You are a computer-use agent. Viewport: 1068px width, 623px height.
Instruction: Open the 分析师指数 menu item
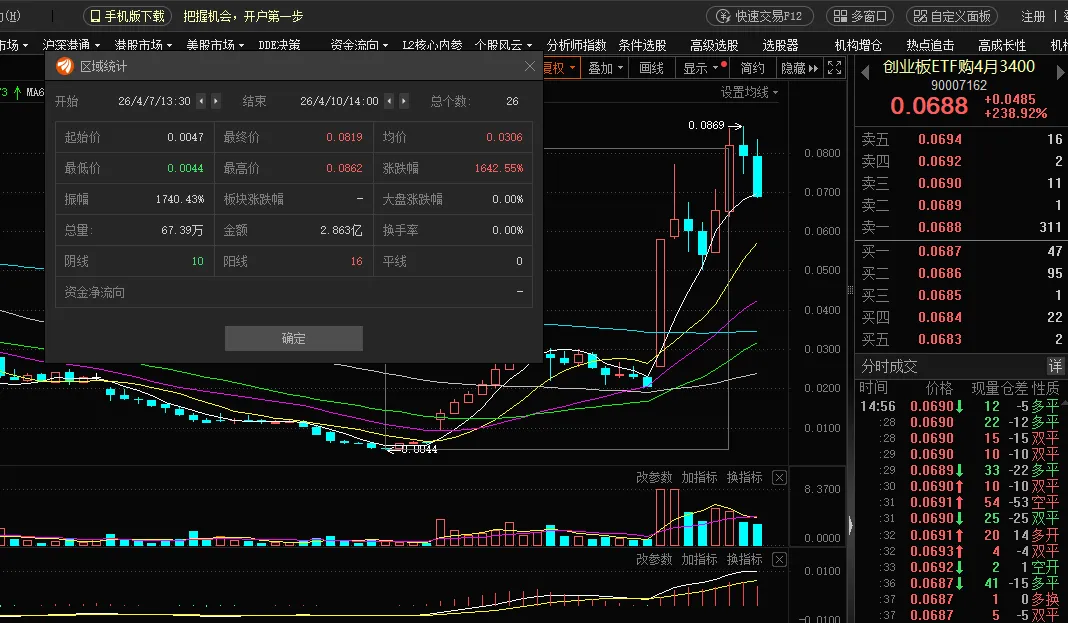coord(576,45)
